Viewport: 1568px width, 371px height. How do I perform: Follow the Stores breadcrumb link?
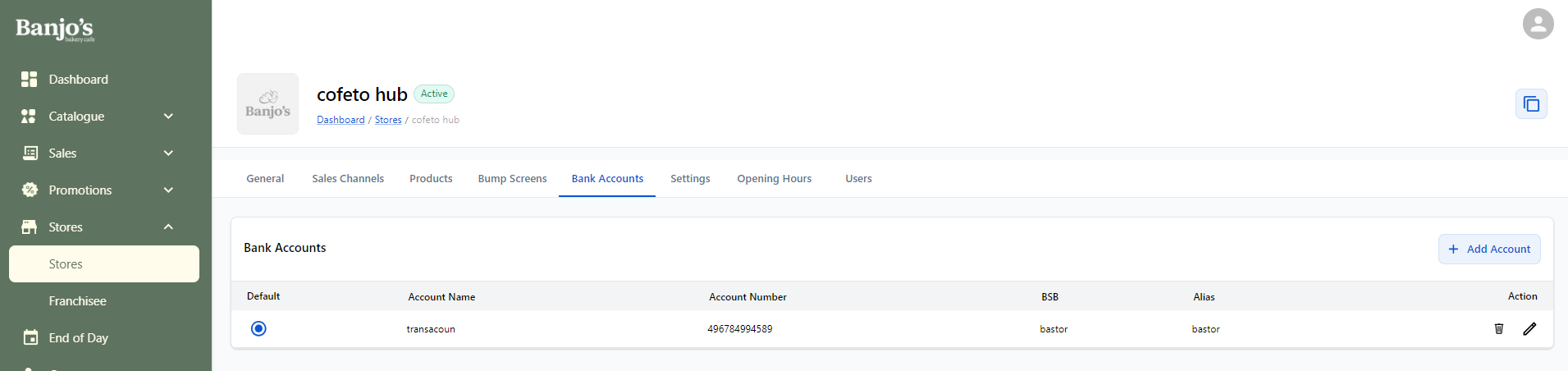(388, 120)
